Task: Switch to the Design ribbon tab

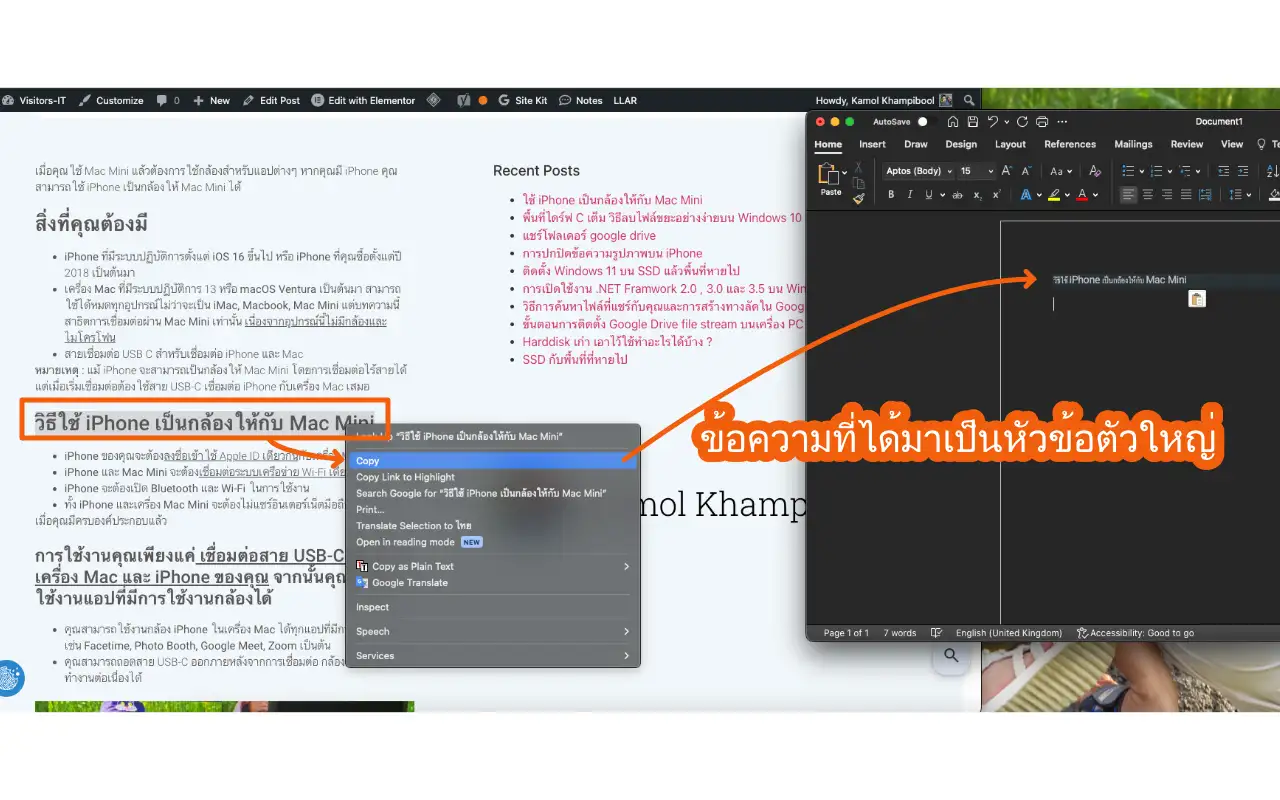Action: (961, 144)
